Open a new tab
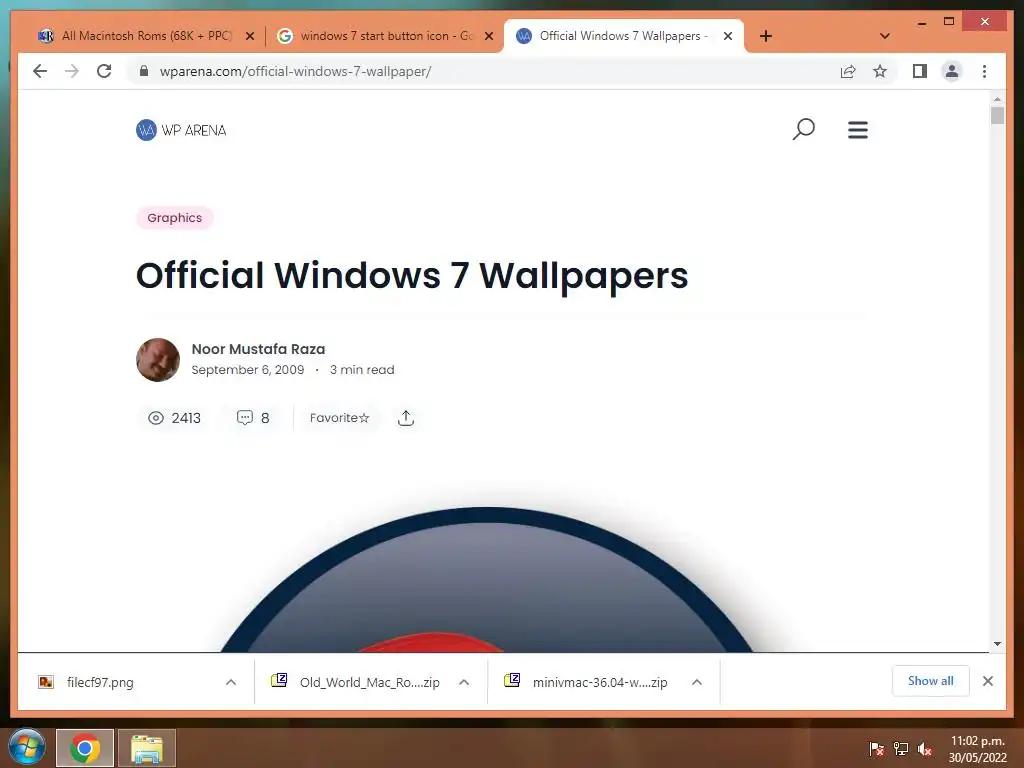The width and height of the screenshot is (1024, 768). 765,36
